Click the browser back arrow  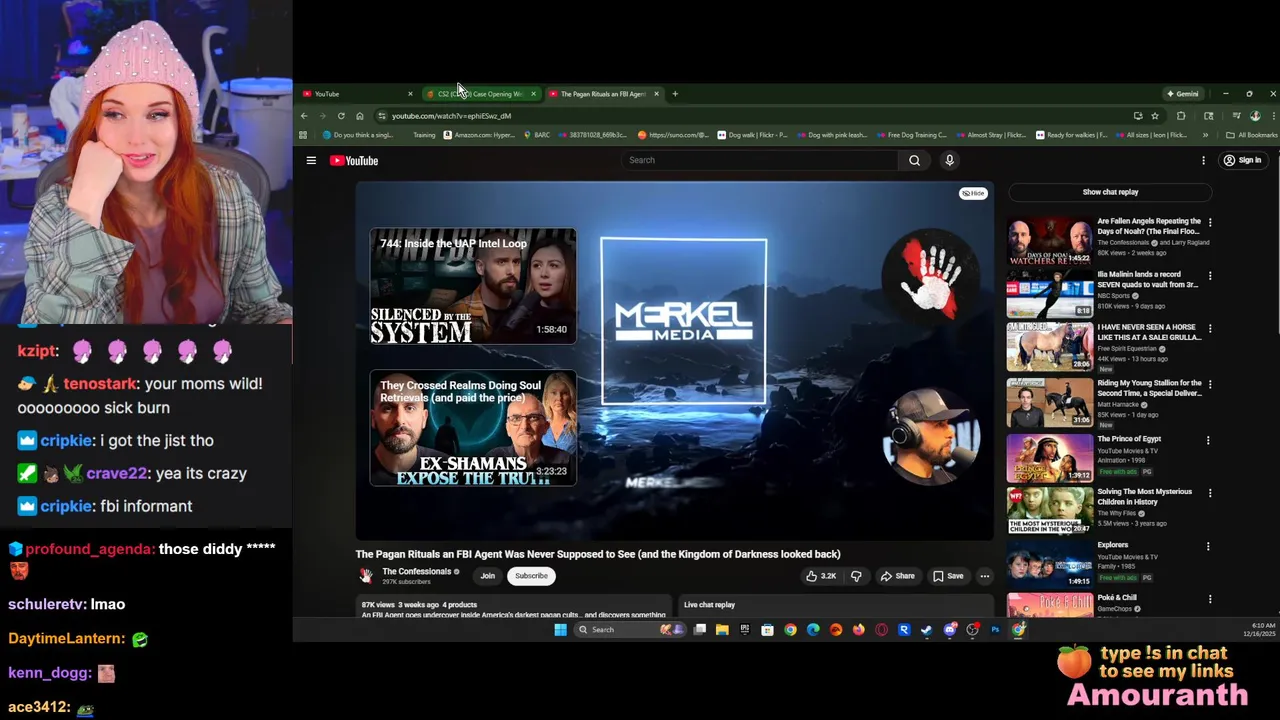[x=304, y=116]
